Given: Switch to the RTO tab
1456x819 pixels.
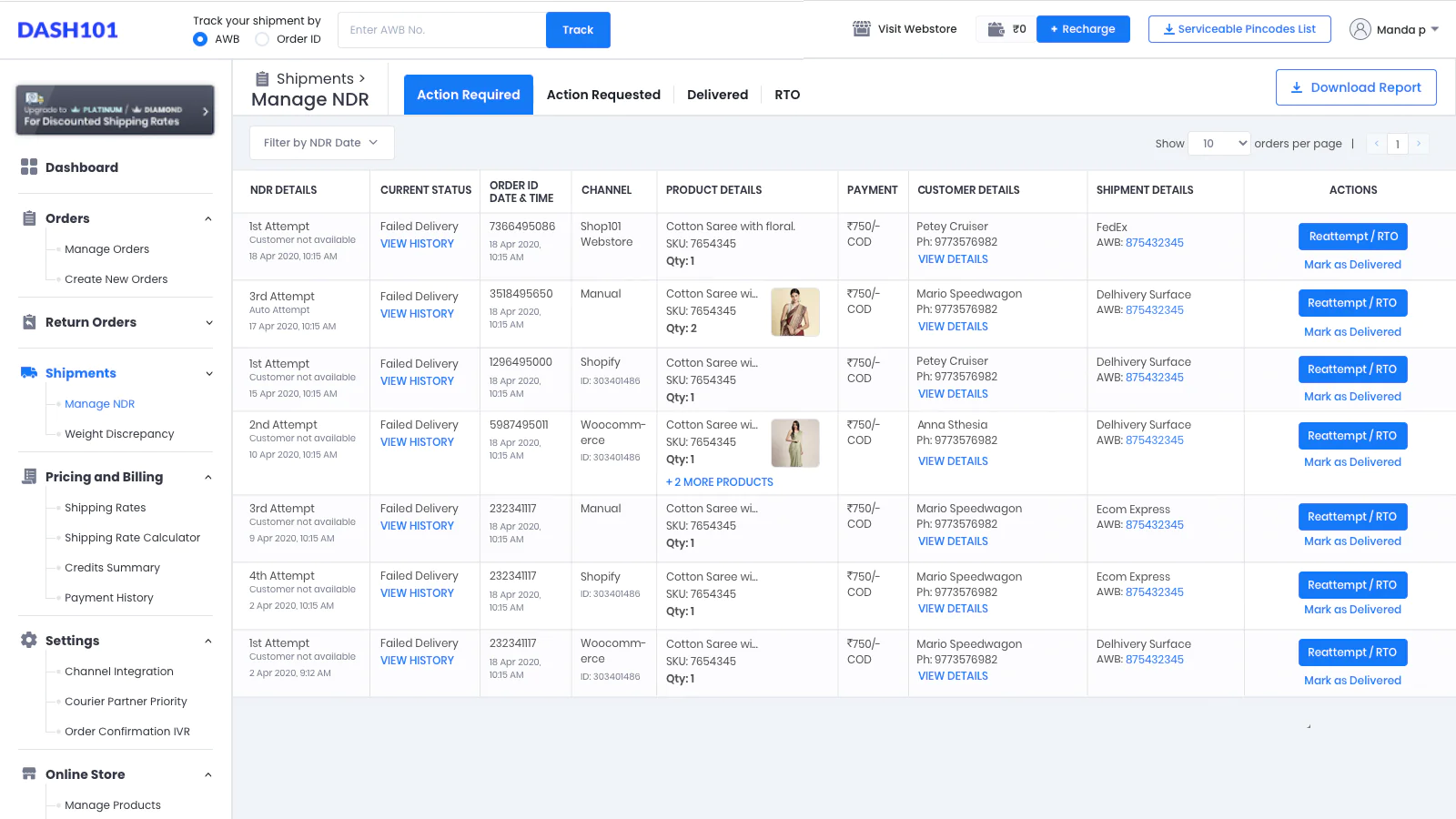Looking at the screenshot, I should point(787,95).
